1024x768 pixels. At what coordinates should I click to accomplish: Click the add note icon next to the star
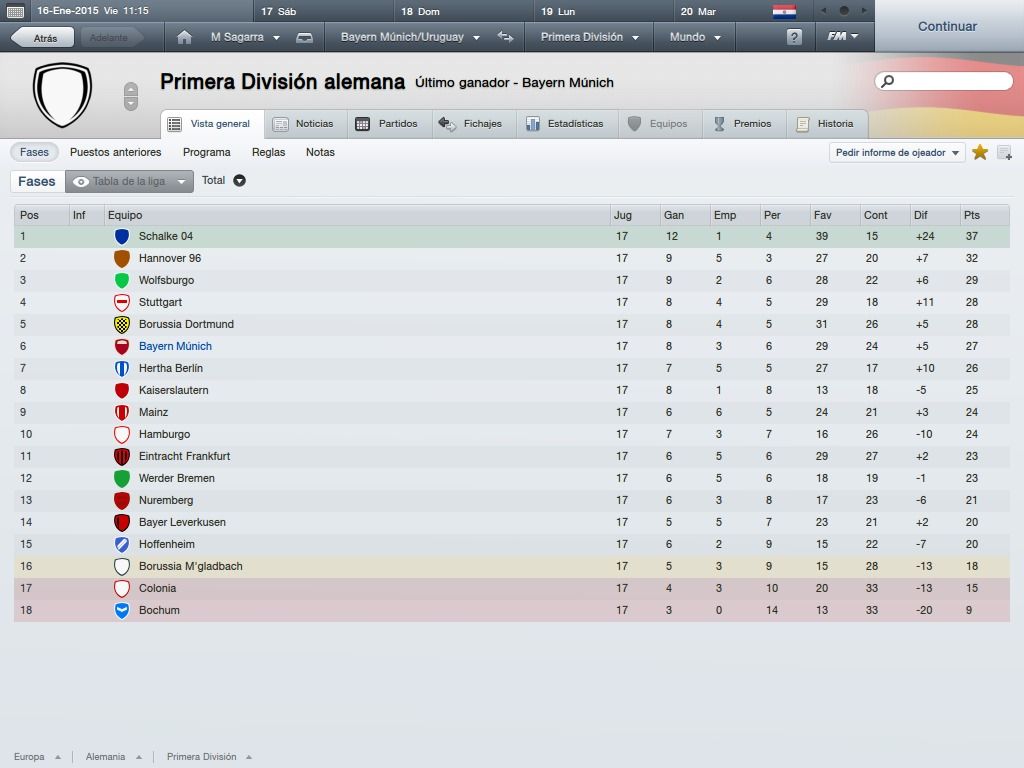[1004, 153]
